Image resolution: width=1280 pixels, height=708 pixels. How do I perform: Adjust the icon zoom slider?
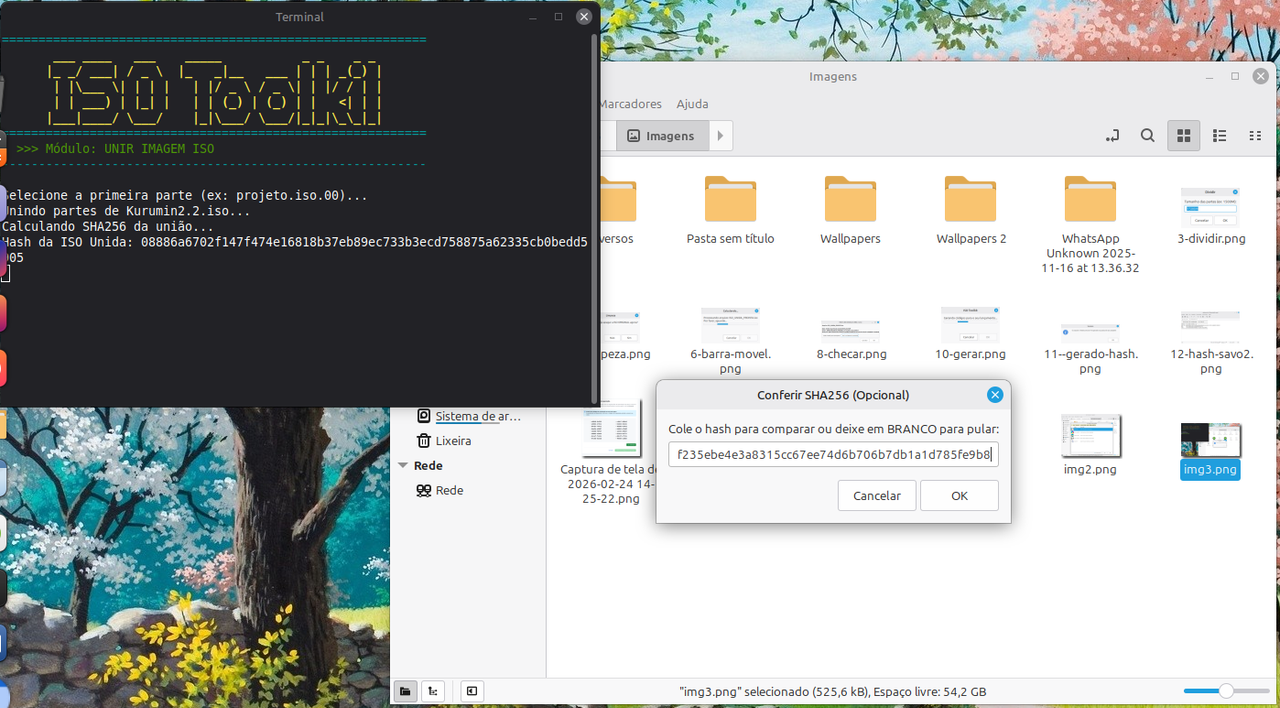pyautogui.click(x=1225, y=691)
